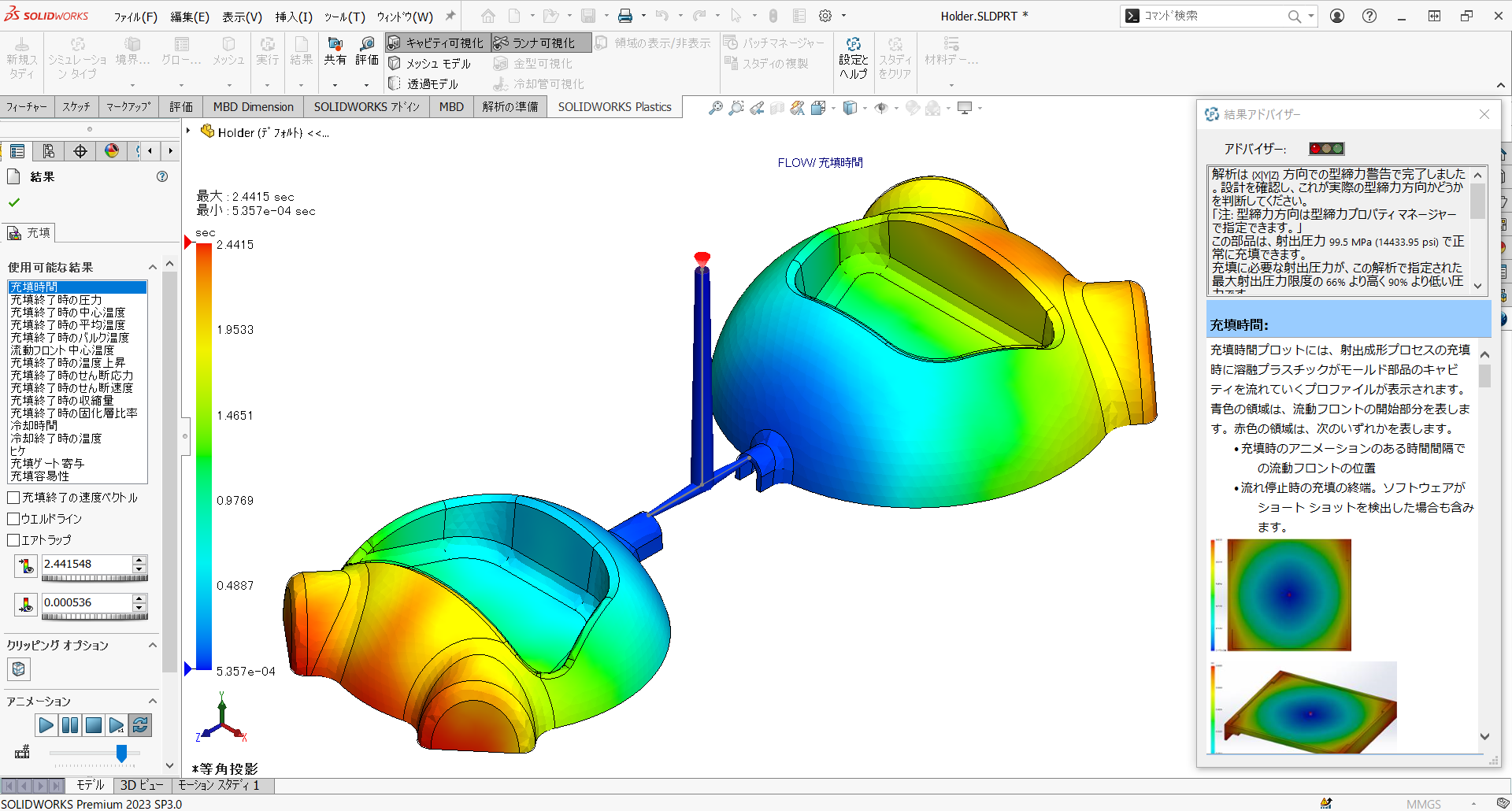The width and height of the screenshot is (1512, 811).
Task: Open DisplayManager color ball tab icon
Action: click(111, 151)
